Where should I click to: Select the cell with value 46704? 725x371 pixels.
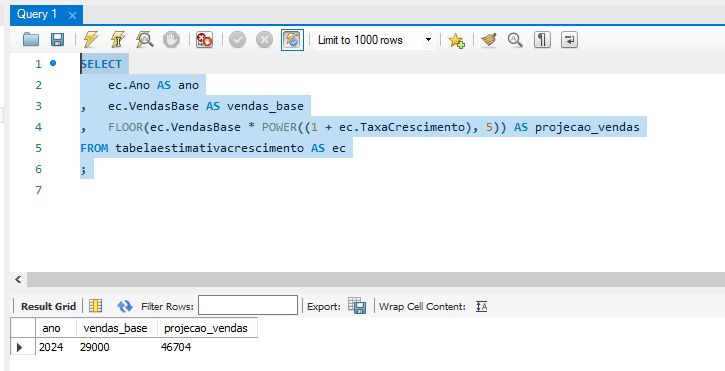(x=207, y=347)
